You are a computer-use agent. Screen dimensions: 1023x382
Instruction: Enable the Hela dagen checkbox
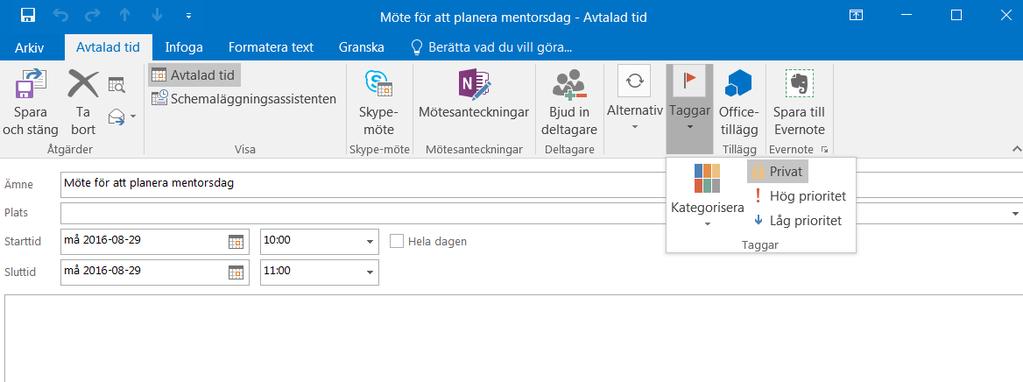(x=396, y=241)
